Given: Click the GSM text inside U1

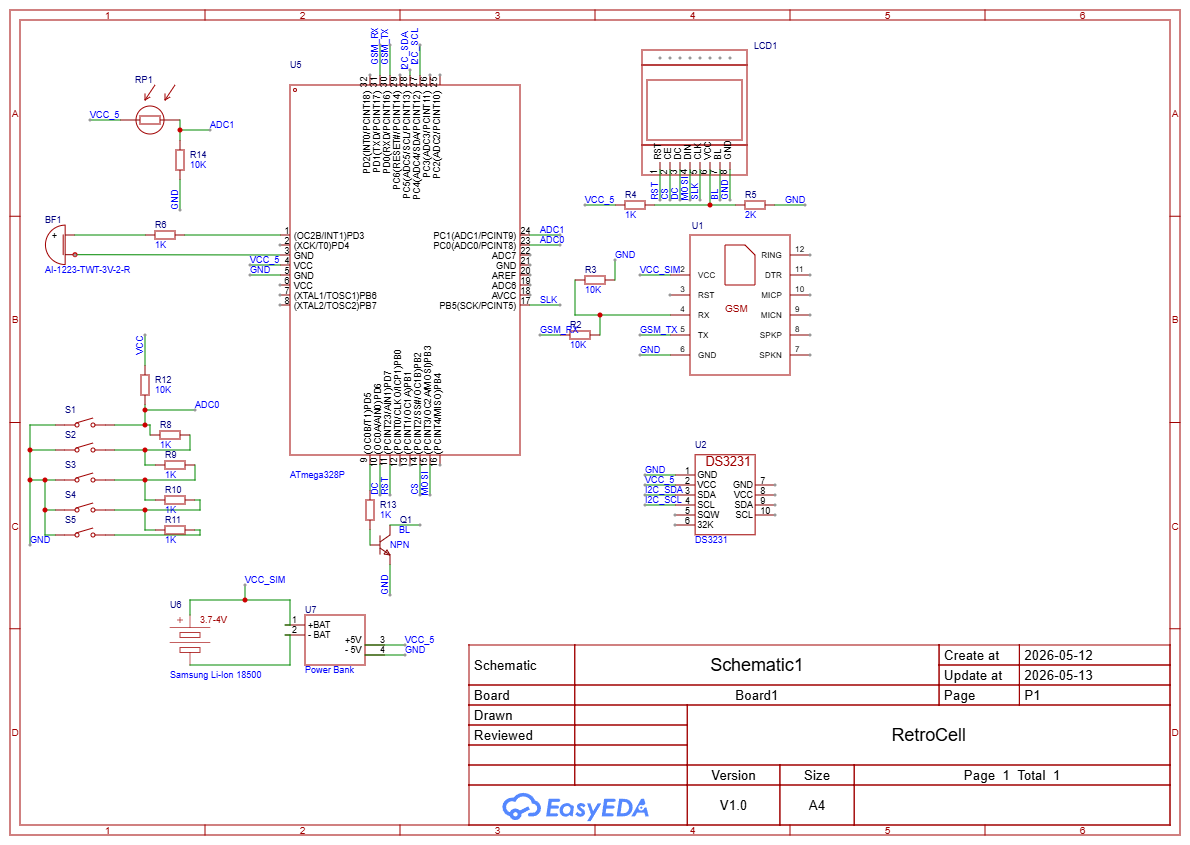Looking at the screenshot, I should tap(736, 309).
